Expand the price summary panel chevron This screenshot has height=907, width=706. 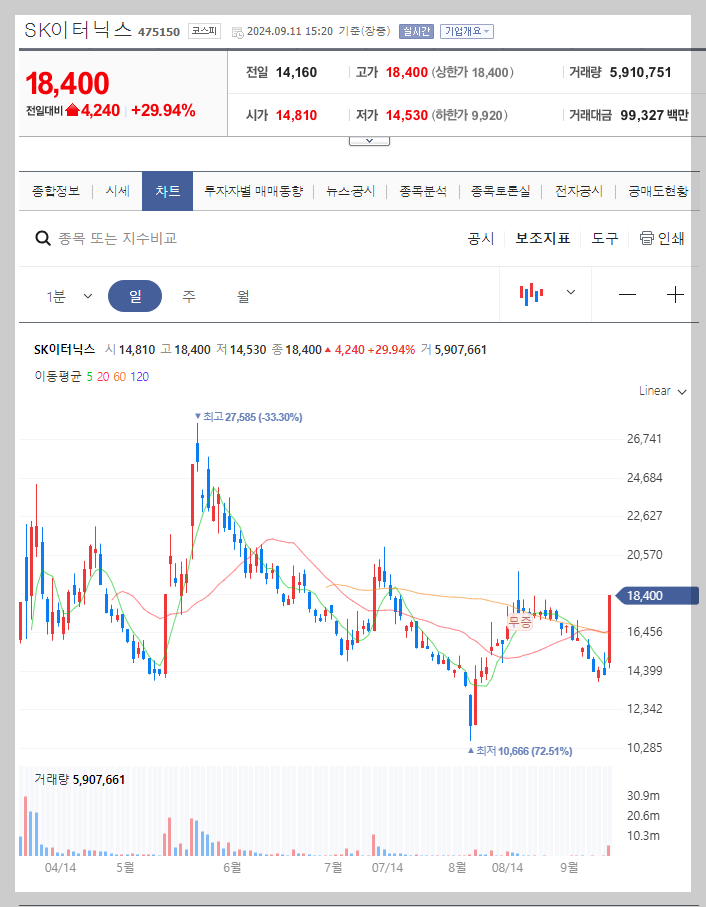369,141
